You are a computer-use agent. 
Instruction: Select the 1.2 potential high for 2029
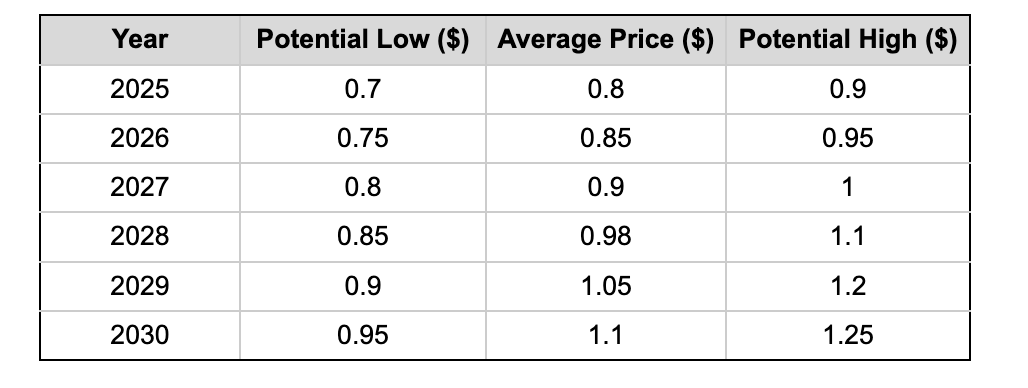[x=848, y=286]
